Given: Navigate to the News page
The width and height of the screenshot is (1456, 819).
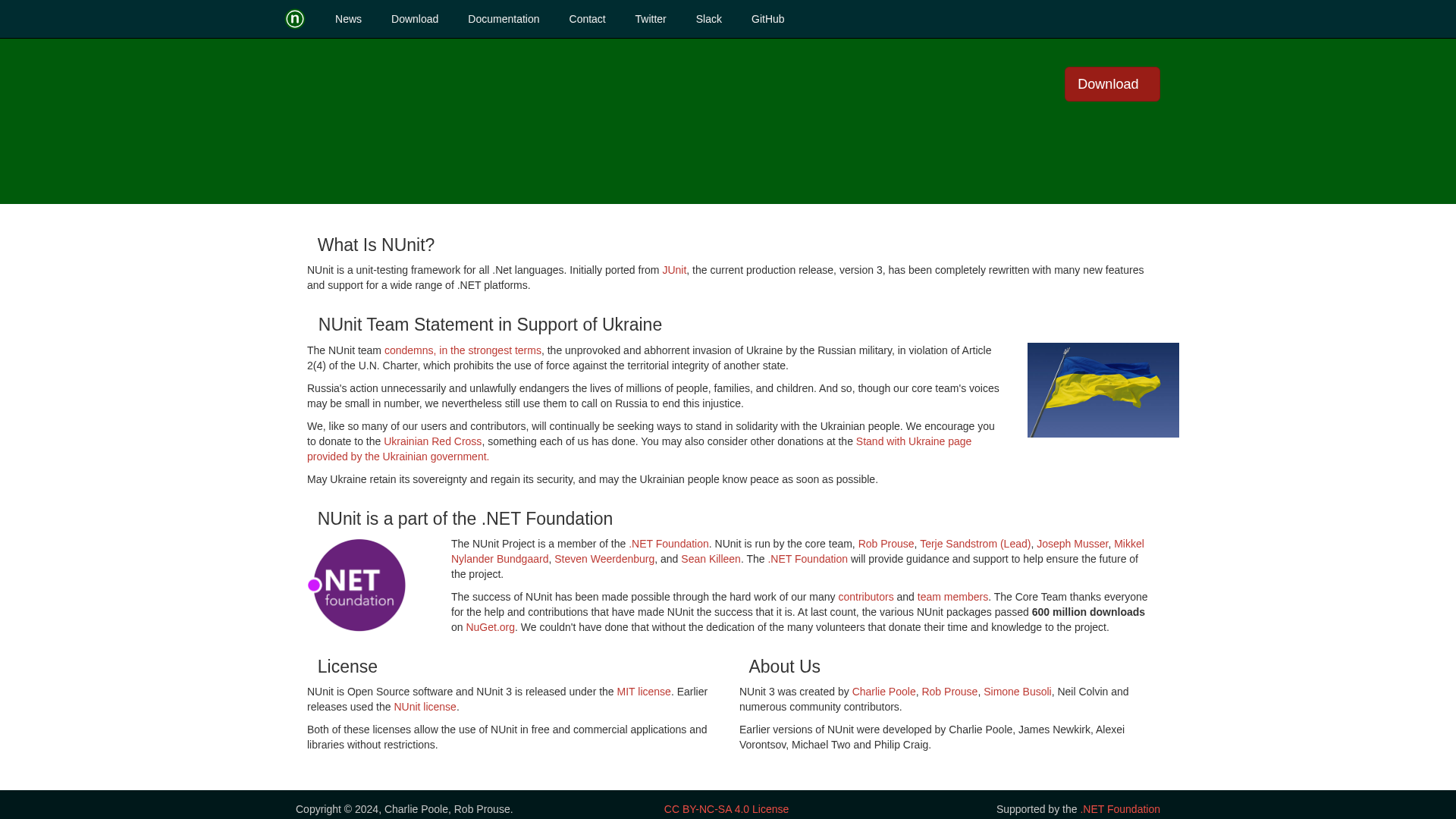Looking at the screenshot, I should (x=348, y=19).
